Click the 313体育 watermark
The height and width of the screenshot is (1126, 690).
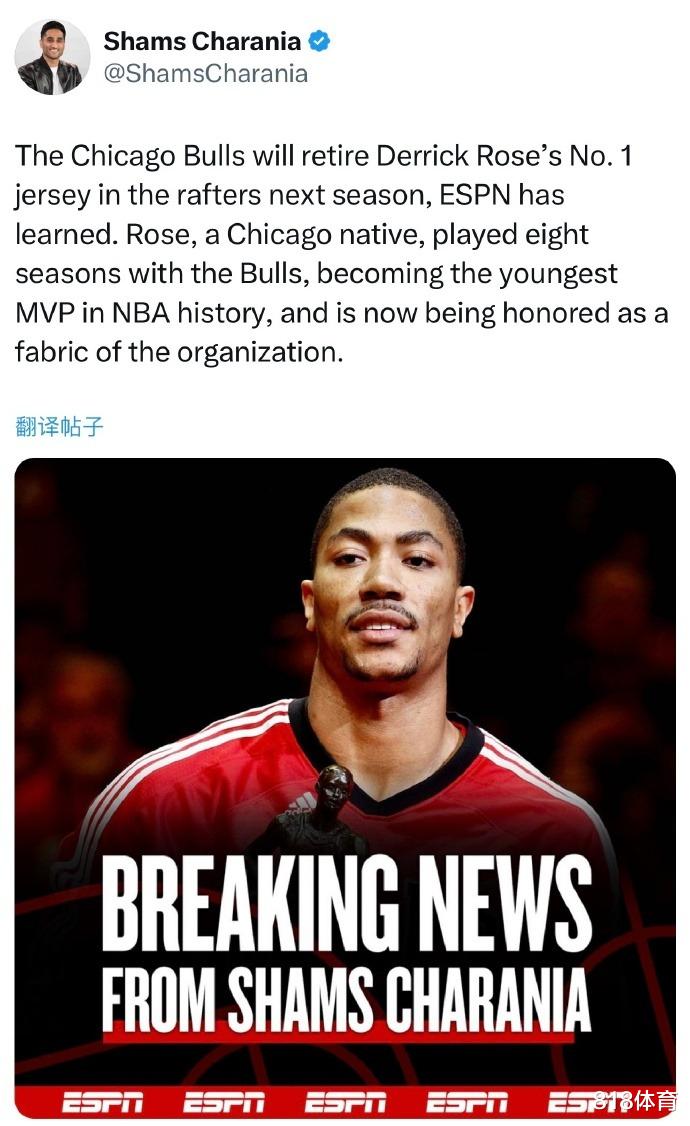(x=636, y=1101)
